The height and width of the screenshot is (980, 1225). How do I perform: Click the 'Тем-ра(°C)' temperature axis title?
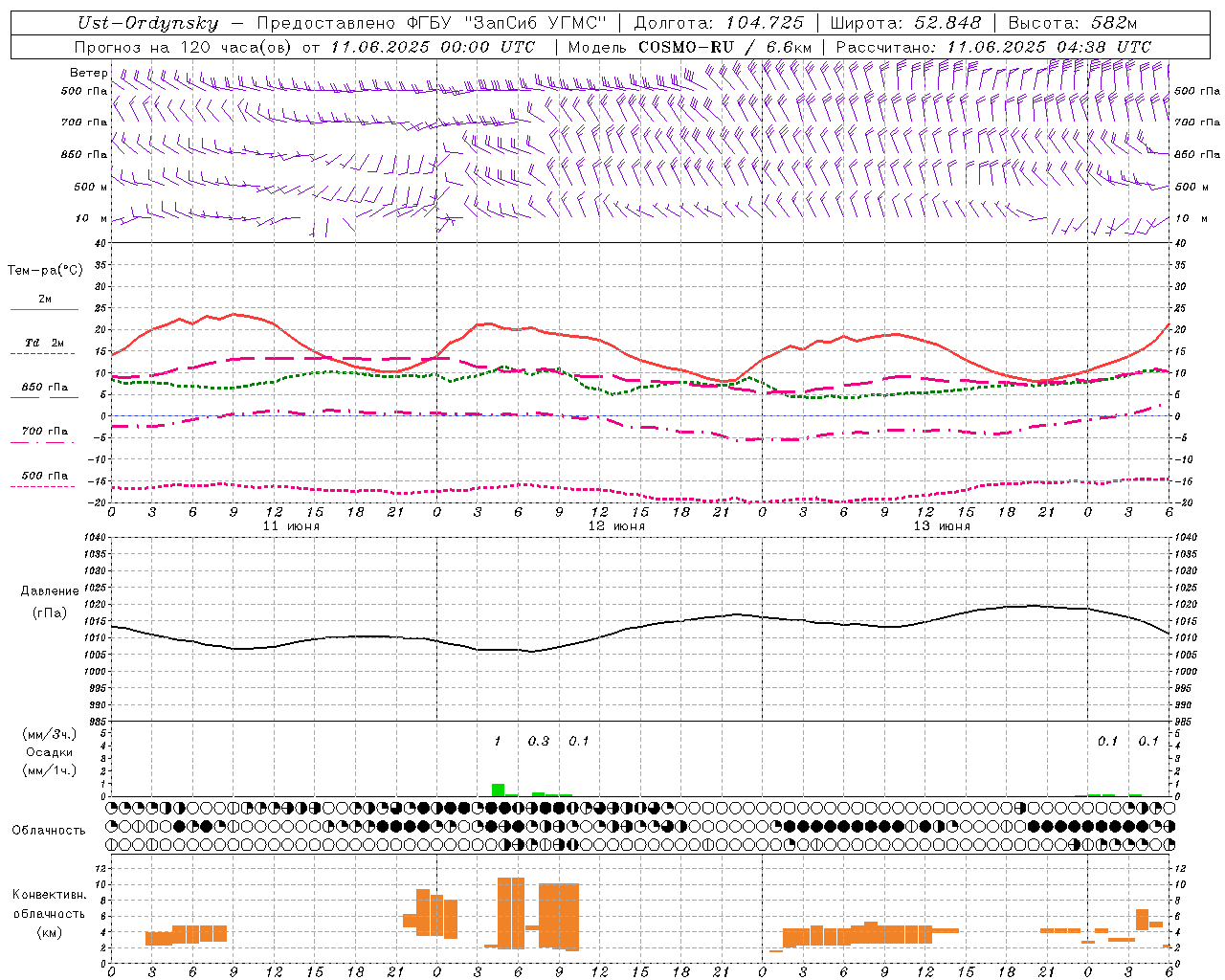point(45,271)
